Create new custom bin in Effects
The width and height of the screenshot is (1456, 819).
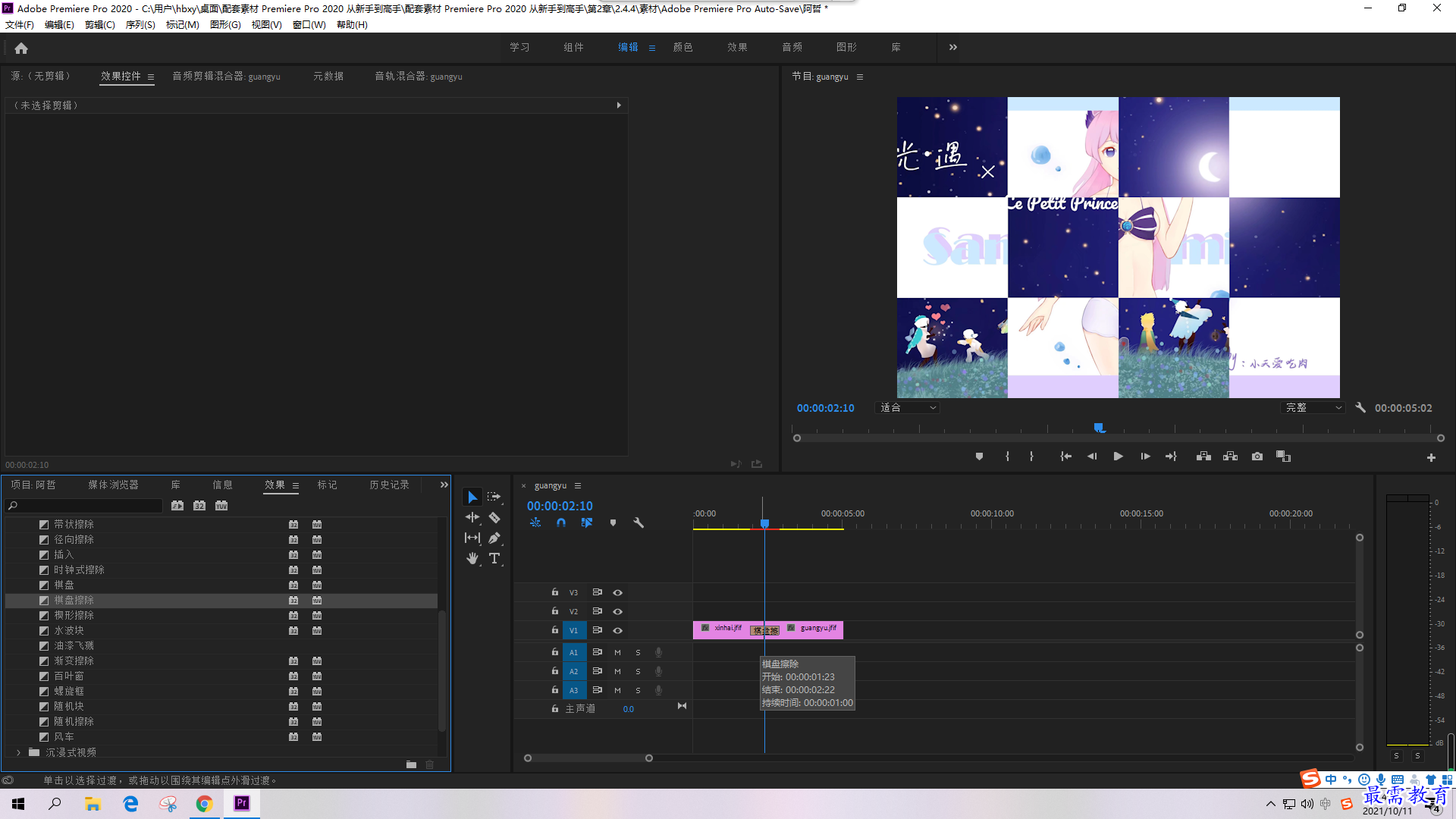(411, 764)
